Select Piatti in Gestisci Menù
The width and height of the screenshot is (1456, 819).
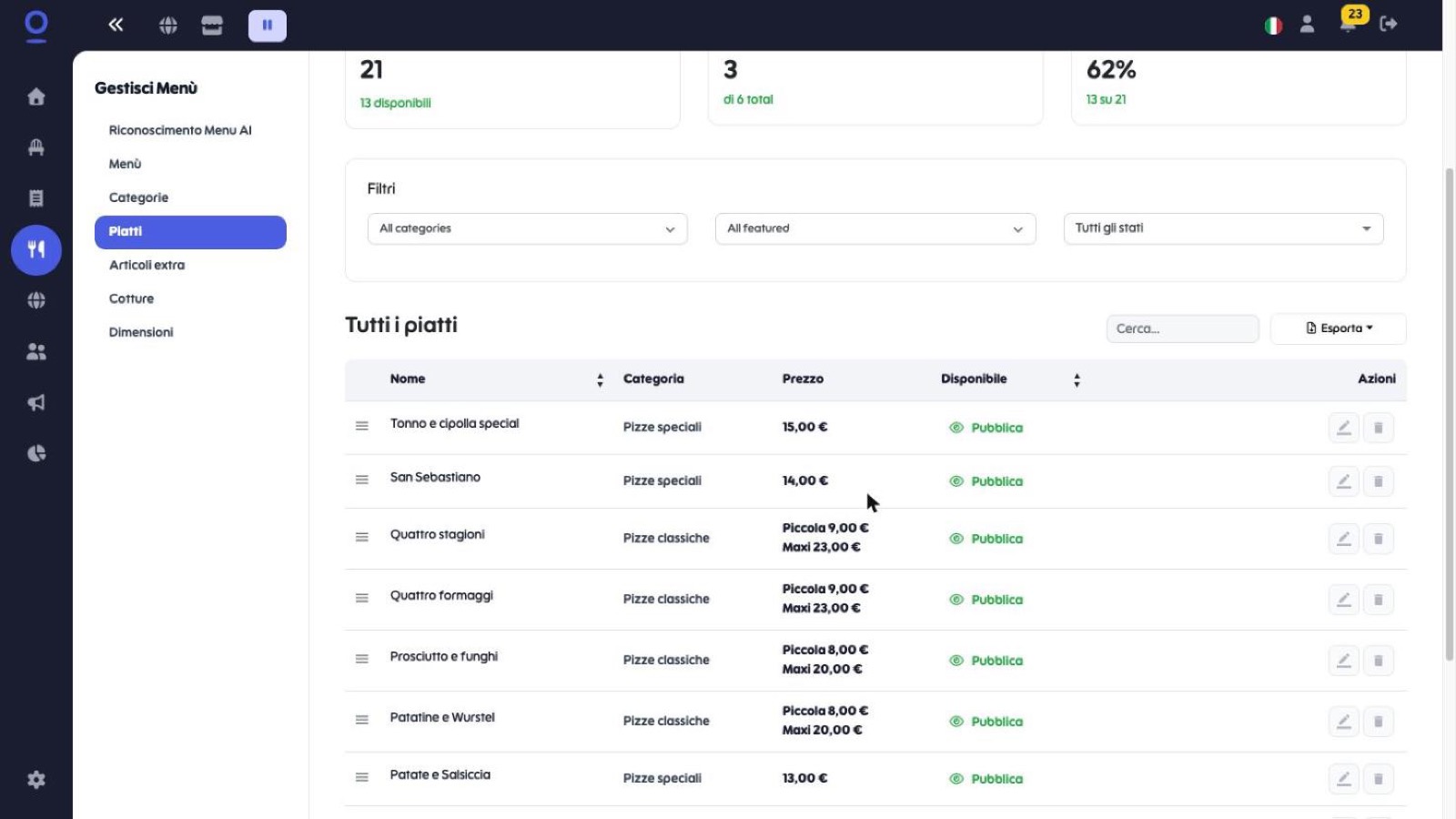coord(190,232)
